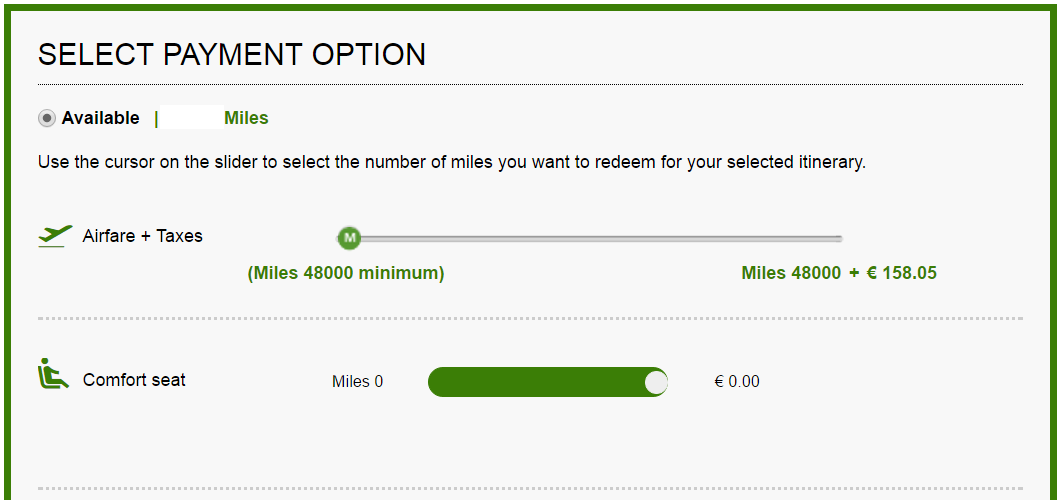The width and height of the screenshot is (1062, 500).
Task: Click the middle of the Airfare miles slider track
Action: [589, 238]
